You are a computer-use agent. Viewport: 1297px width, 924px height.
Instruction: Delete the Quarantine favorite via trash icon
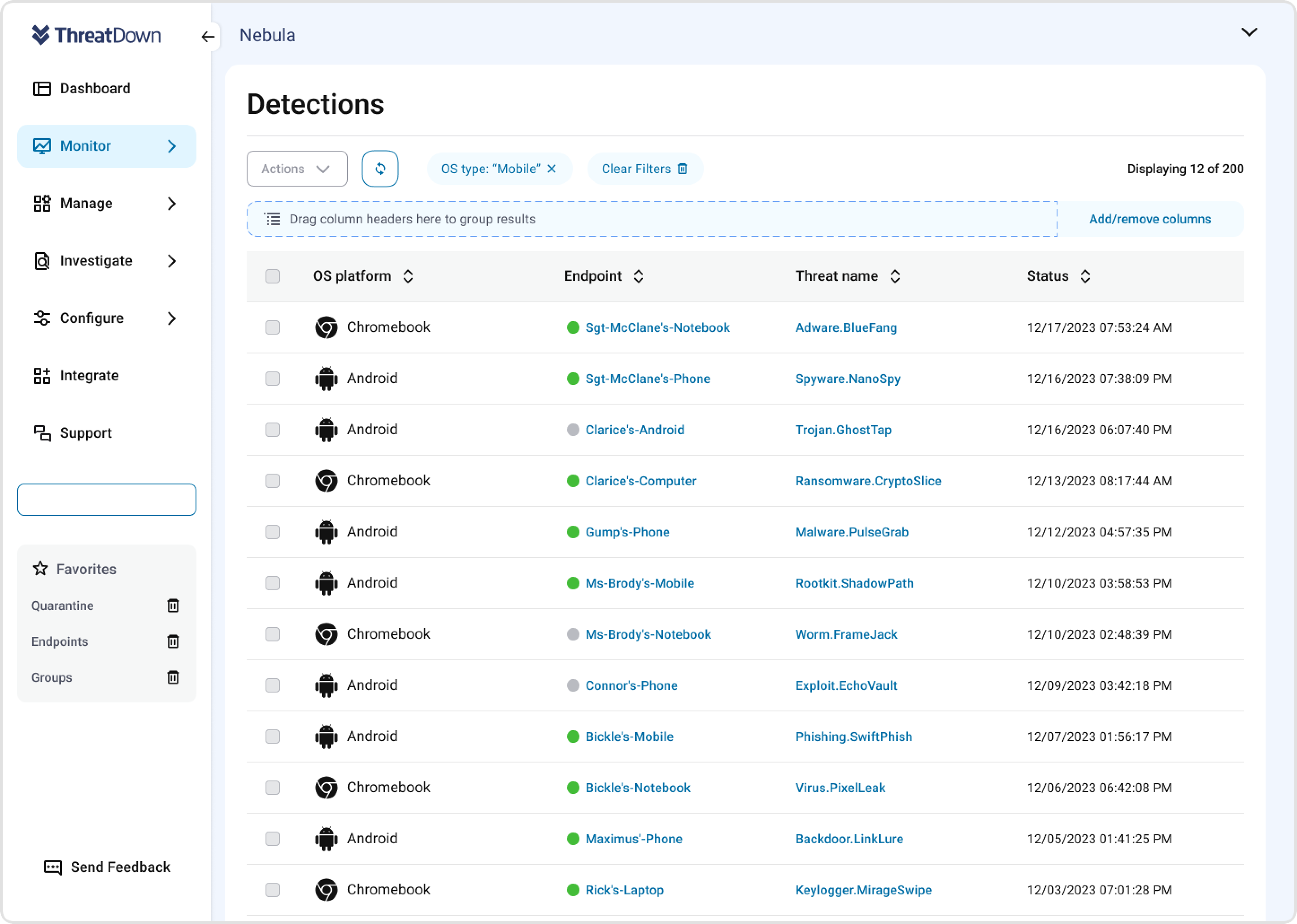(x=173, y=606)
